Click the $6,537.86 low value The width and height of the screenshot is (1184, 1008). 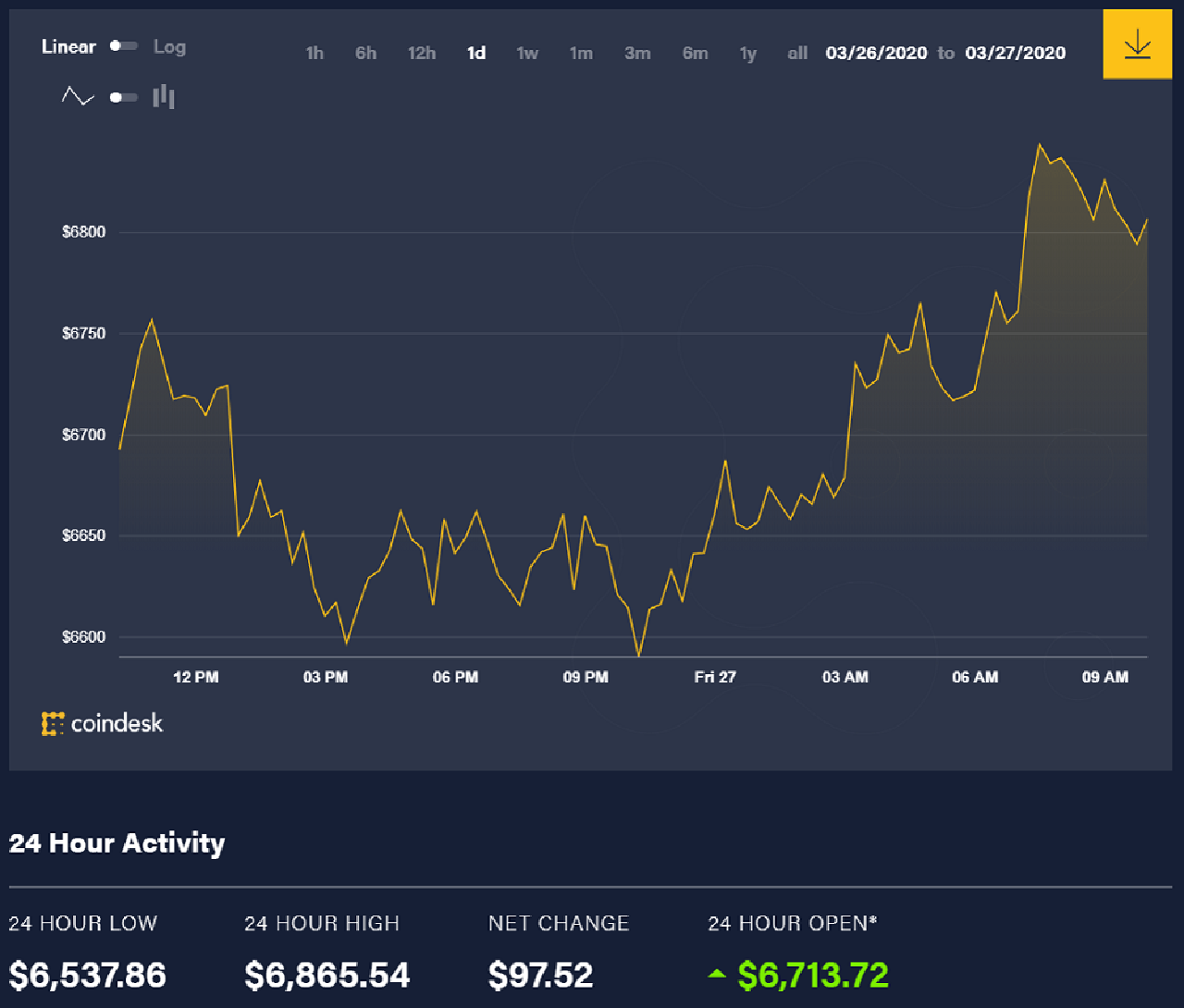coord(88,975)
